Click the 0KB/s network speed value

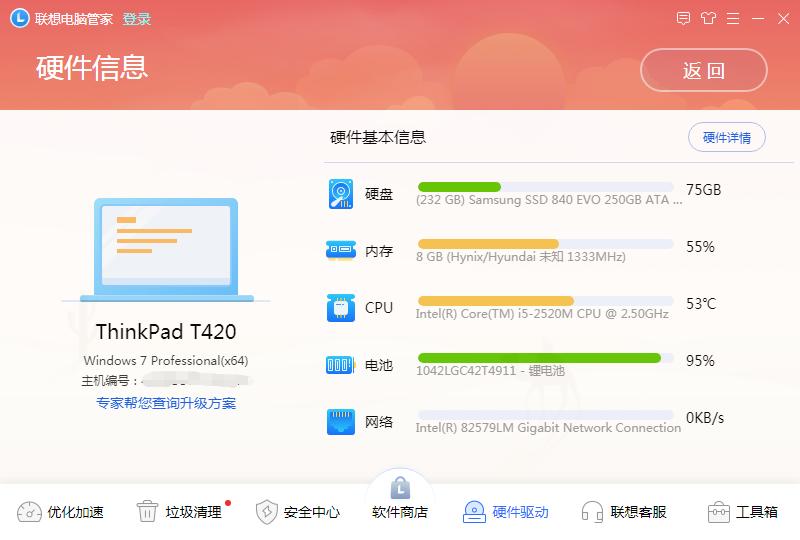(705, 418)
